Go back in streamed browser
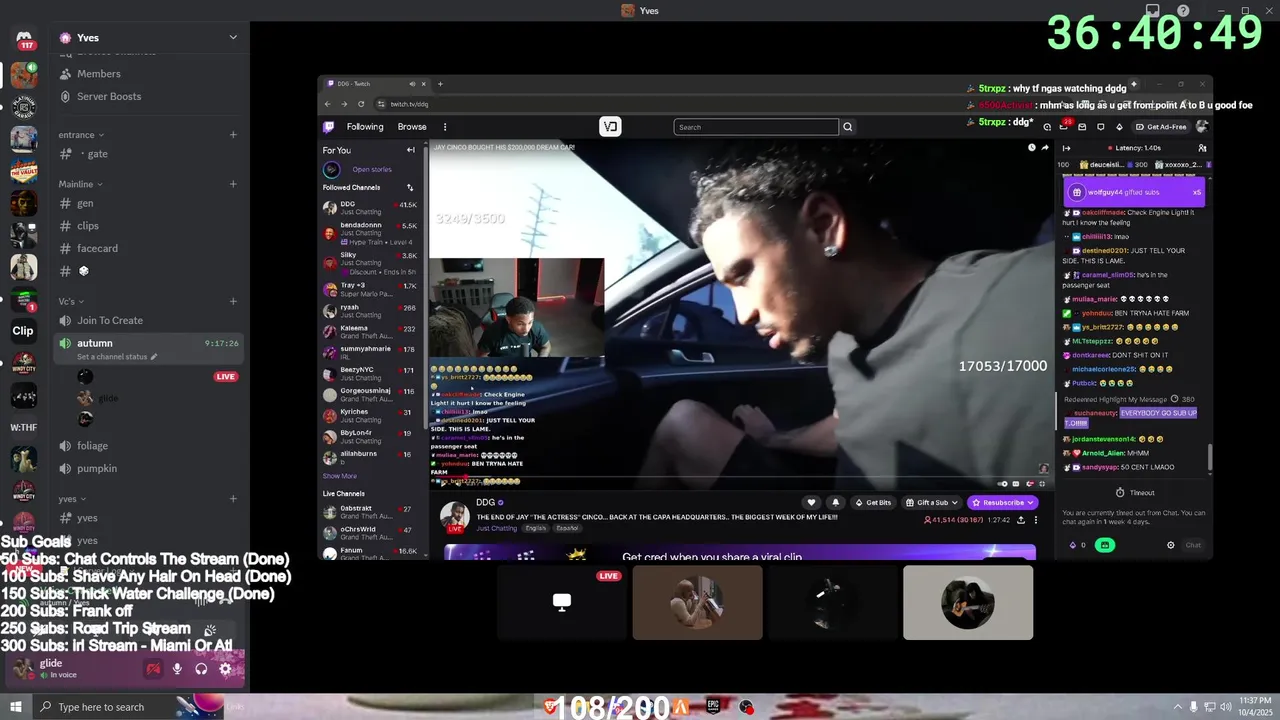 [x=327, y=104]
